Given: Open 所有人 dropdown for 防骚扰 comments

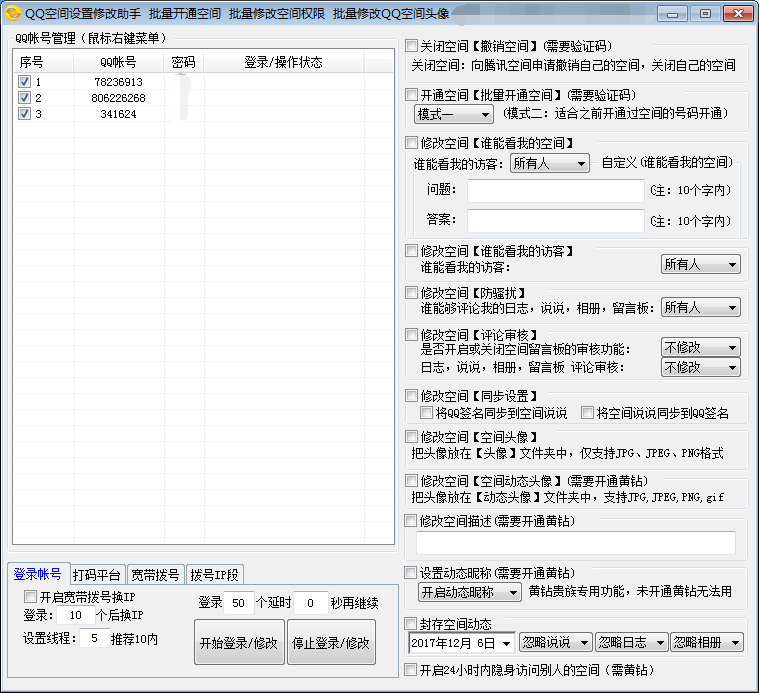Looking at the screenshot, I should (x=701, y=307).
